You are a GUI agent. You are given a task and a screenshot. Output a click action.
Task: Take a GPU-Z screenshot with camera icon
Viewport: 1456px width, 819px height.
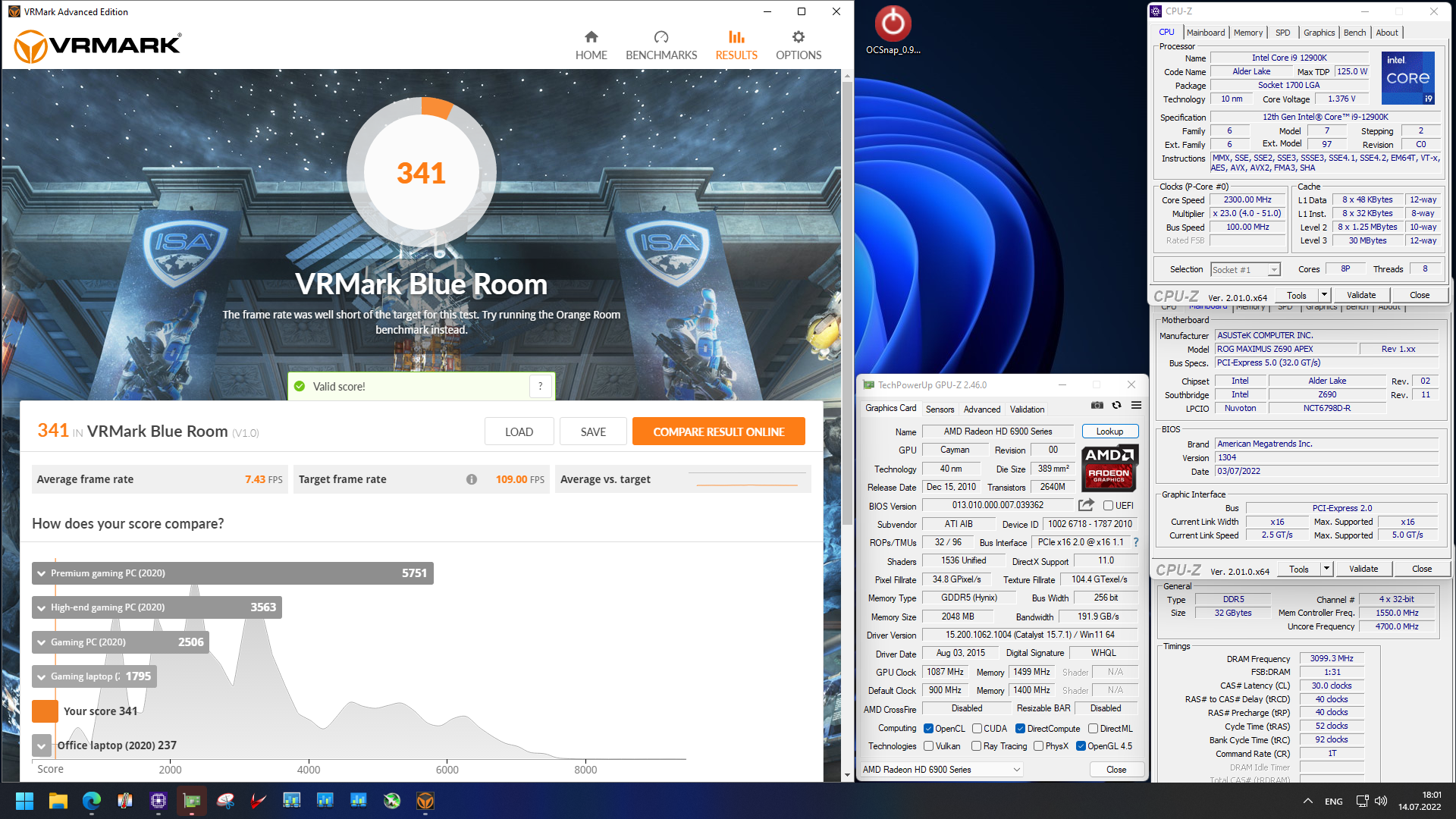pos(1097,406)
